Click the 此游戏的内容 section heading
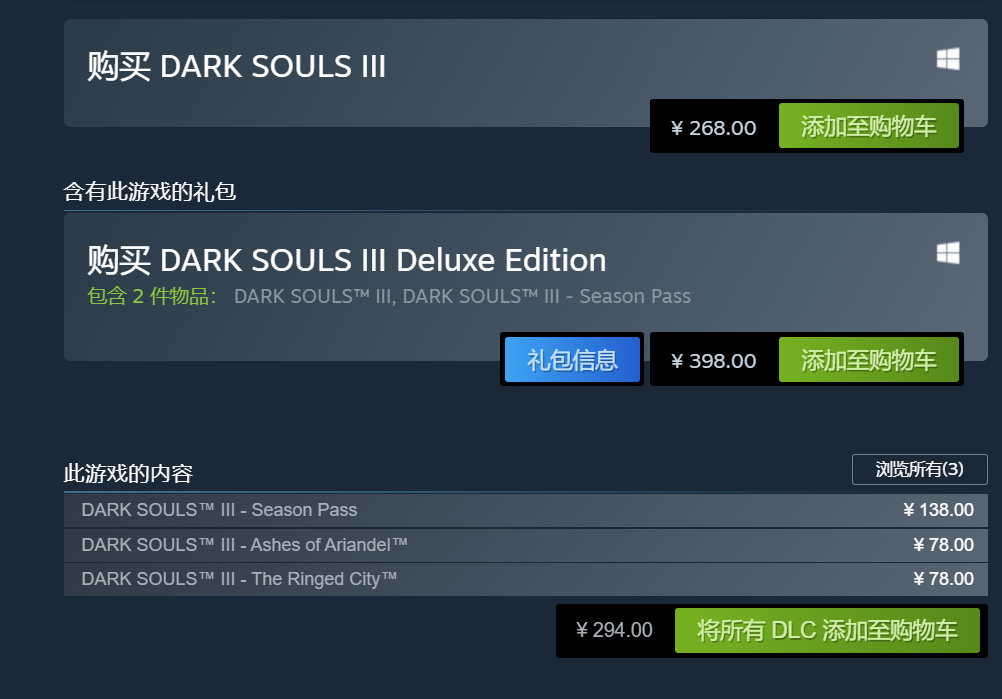 [128, 473]
